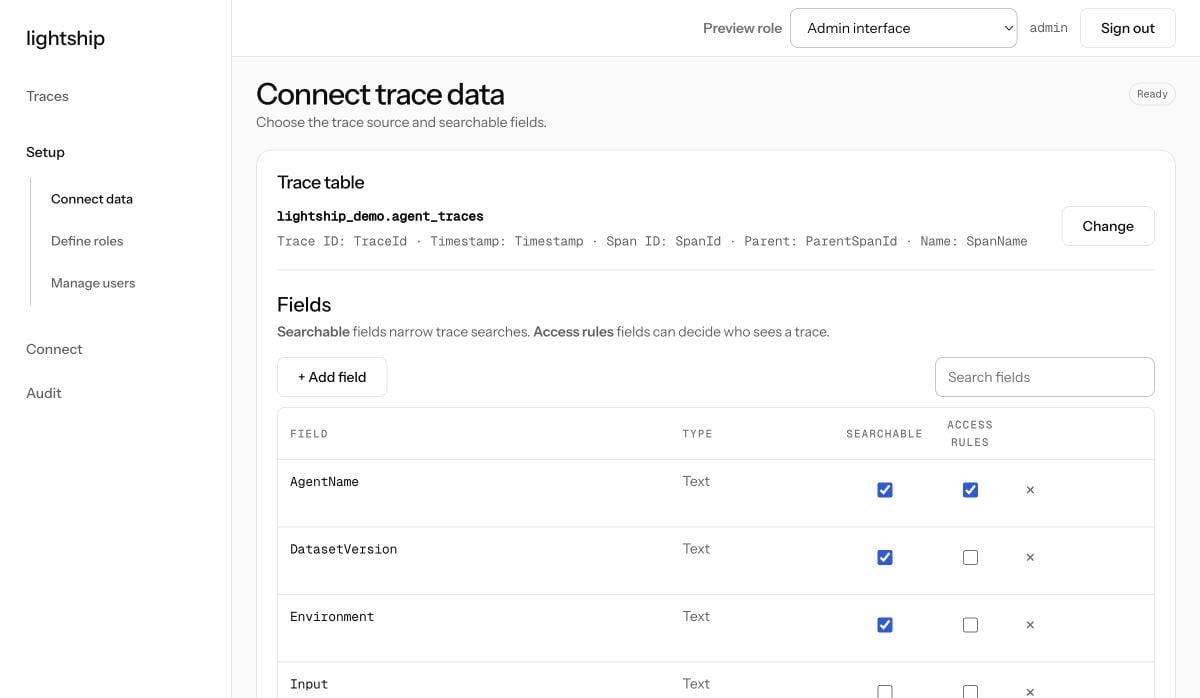Click the Fields section heading
This screenshot has width=1200, height=698.
(304, 304)
